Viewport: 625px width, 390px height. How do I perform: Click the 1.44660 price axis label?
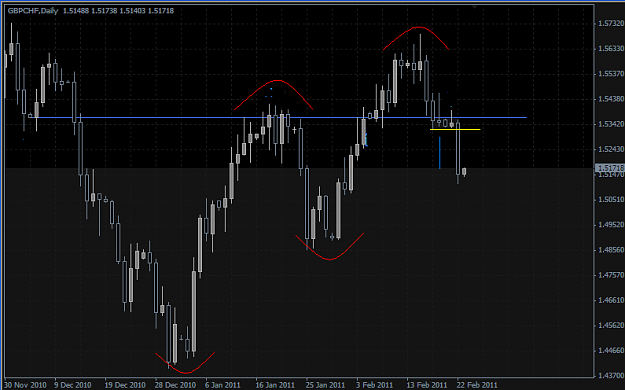(611, 350)
